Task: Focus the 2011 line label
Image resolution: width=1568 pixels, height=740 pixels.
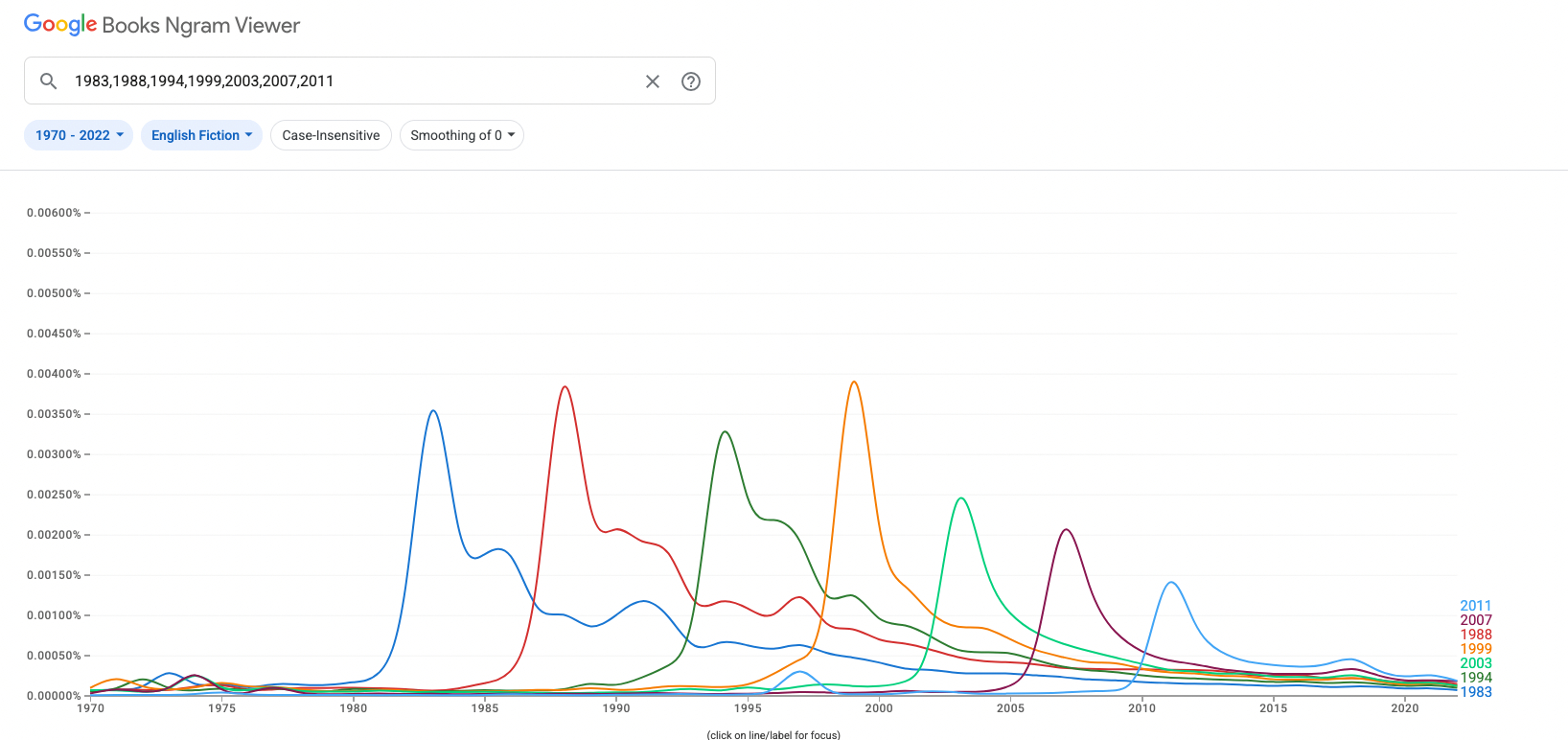Action: [1475, 606]
